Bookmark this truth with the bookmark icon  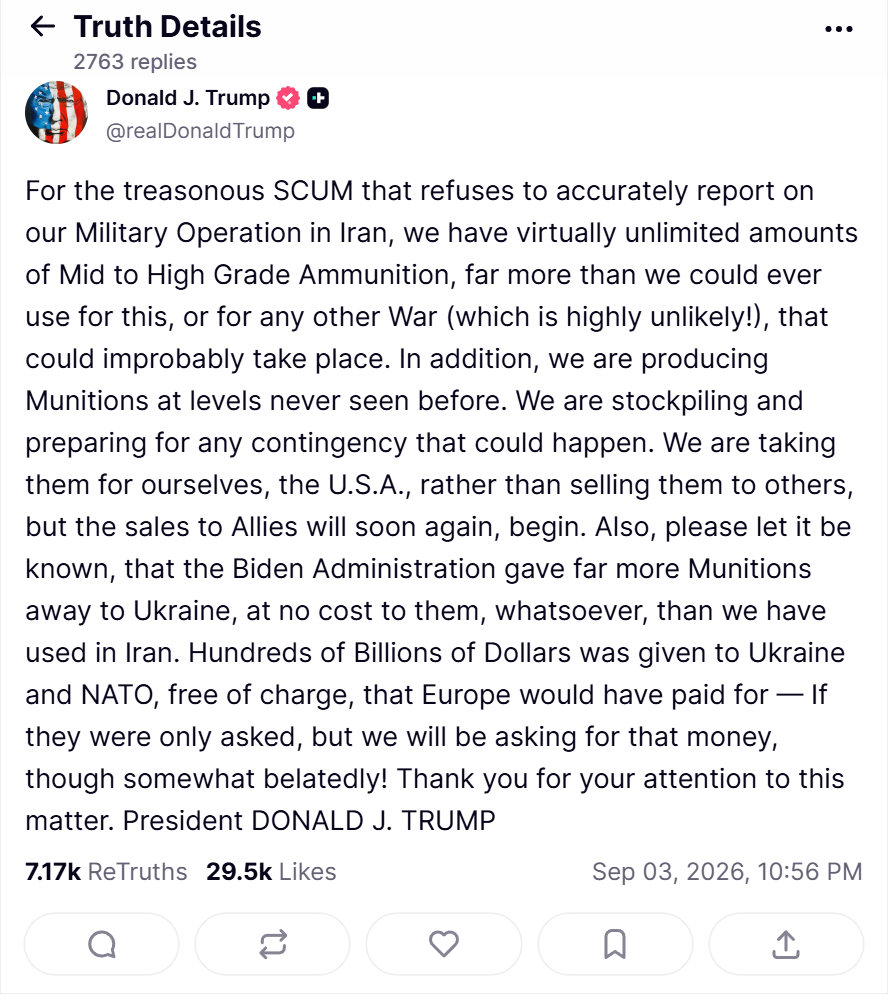615,944
